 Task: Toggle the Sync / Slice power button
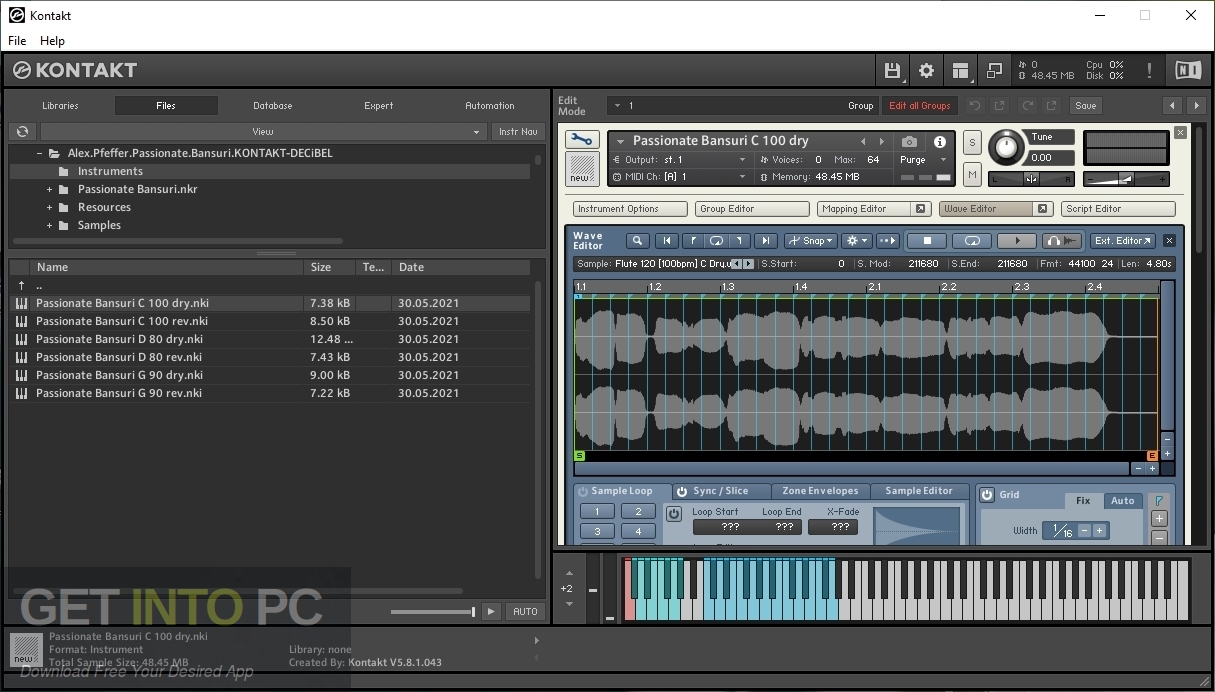pyautogui.click(x=682, y=492)
